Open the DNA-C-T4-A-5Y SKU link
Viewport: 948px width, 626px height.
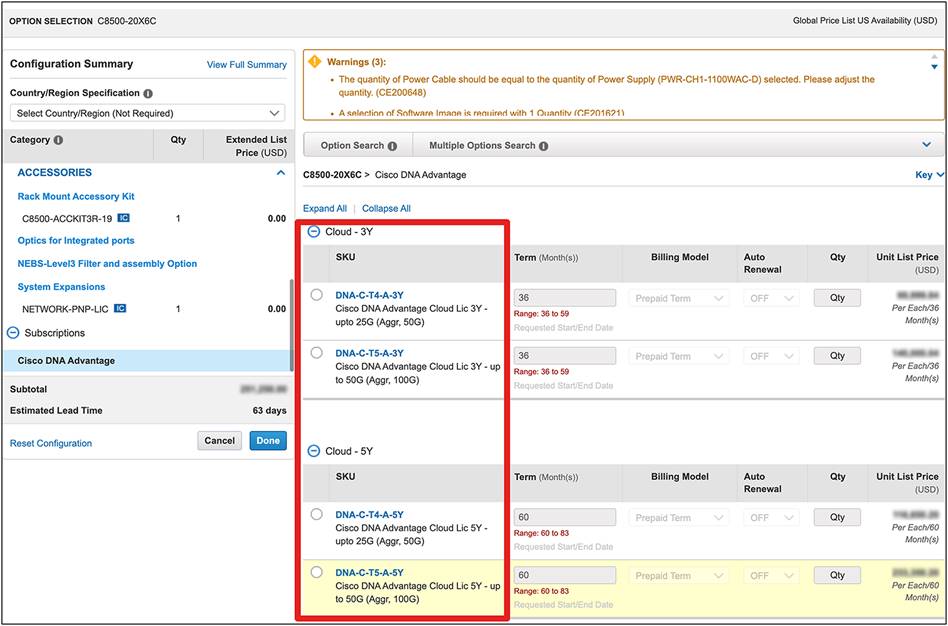pyautogui.click(x=369, y=515)
